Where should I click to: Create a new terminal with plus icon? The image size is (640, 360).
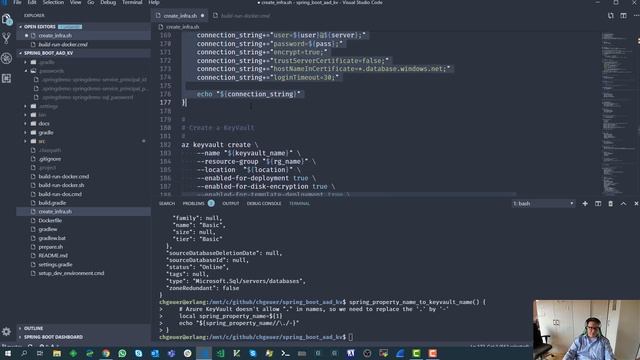click(x=585, y=203)
